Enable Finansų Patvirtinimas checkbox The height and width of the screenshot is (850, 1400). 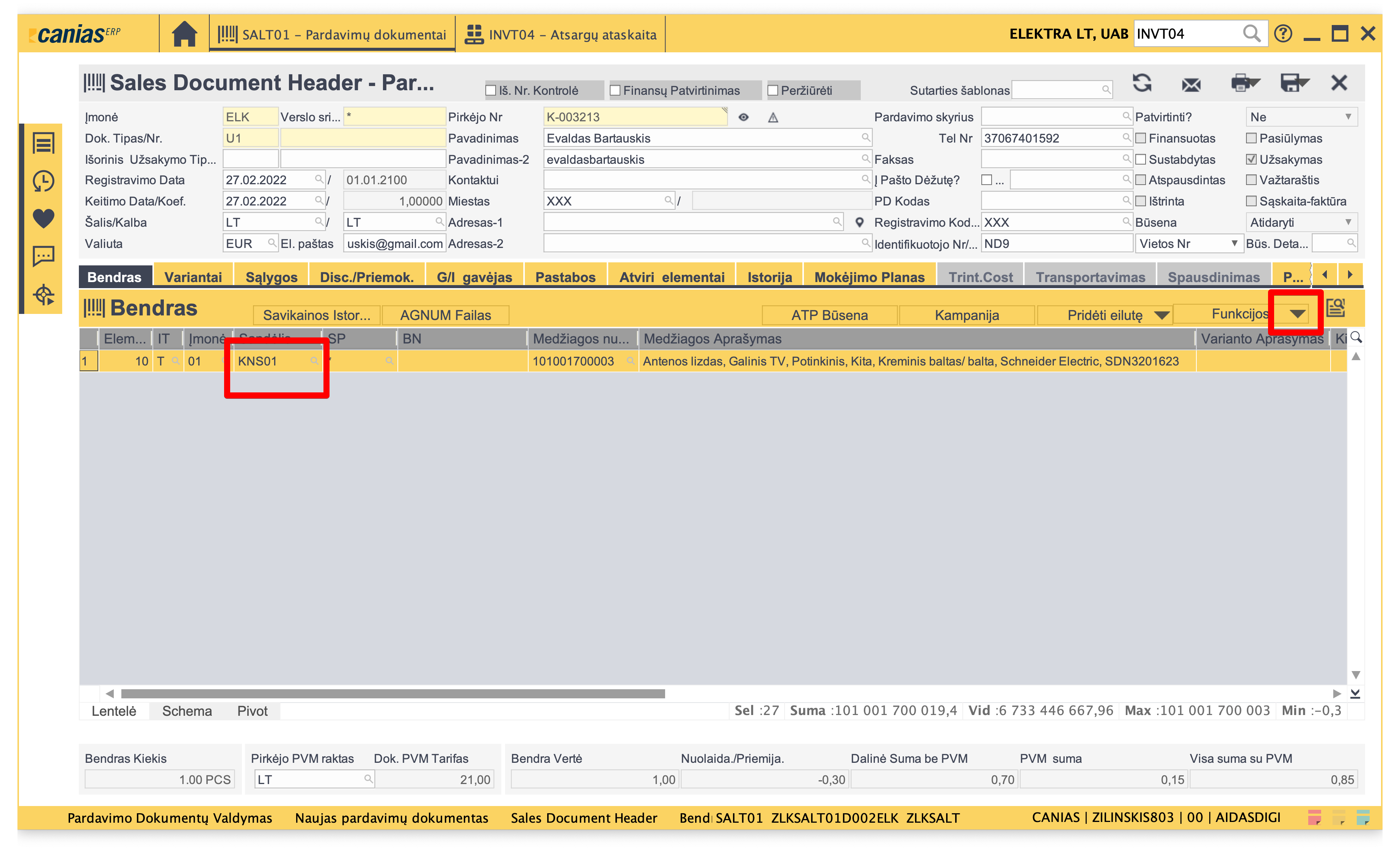[615, 90]
